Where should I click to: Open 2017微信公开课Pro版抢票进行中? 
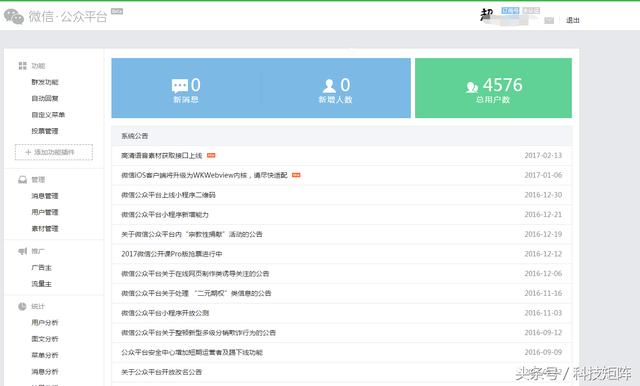172,254
